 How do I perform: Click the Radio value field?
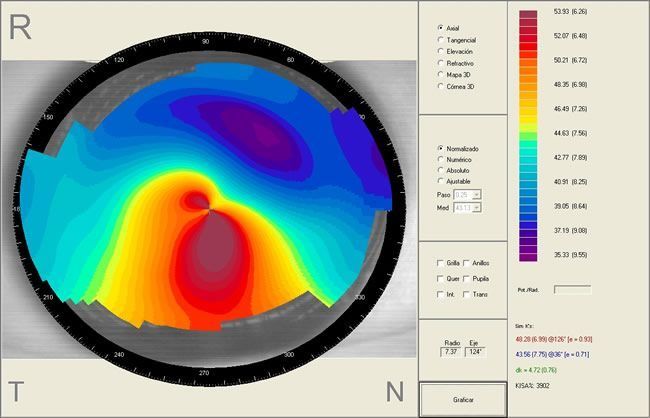click(x=450, y=352)
